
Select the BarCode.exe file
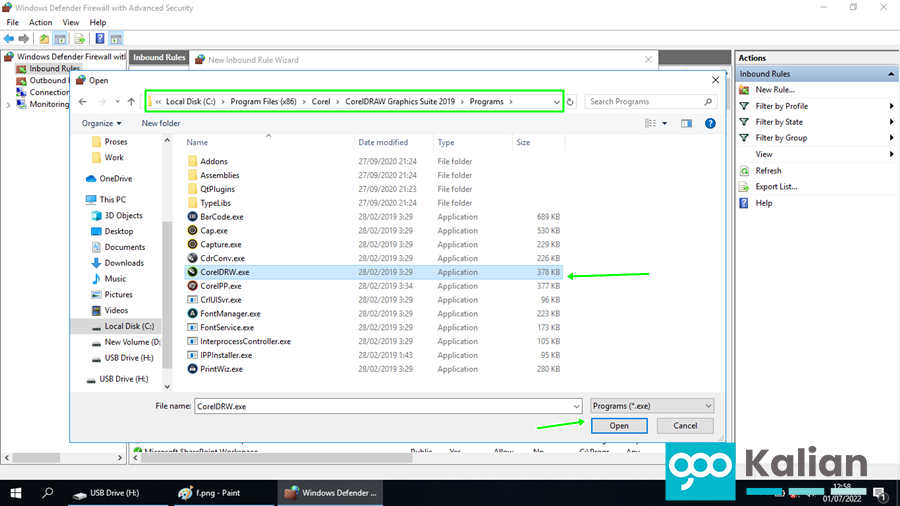point(222,217)
